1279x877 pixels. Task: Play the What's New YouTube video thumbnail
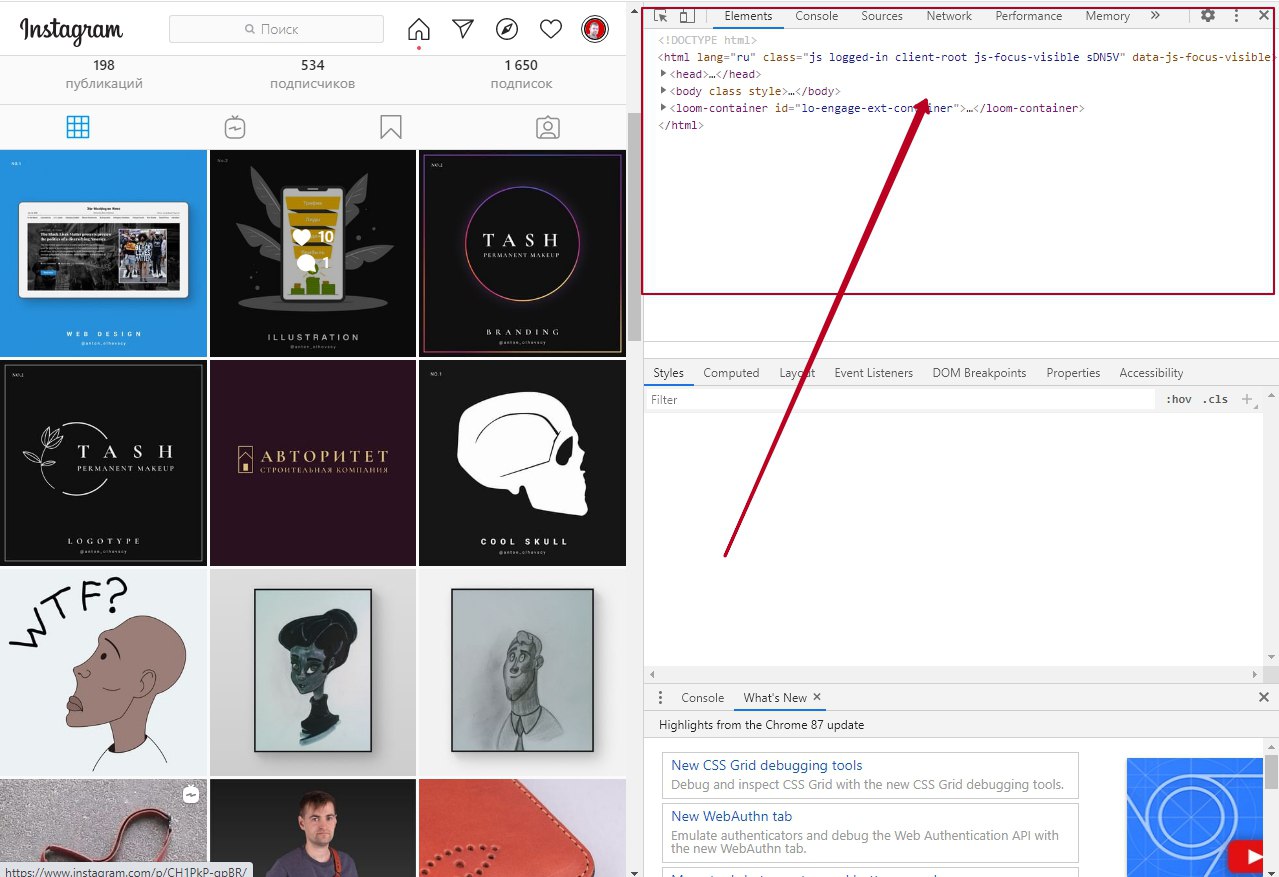pyautogui.click(x=1195, y=817)
